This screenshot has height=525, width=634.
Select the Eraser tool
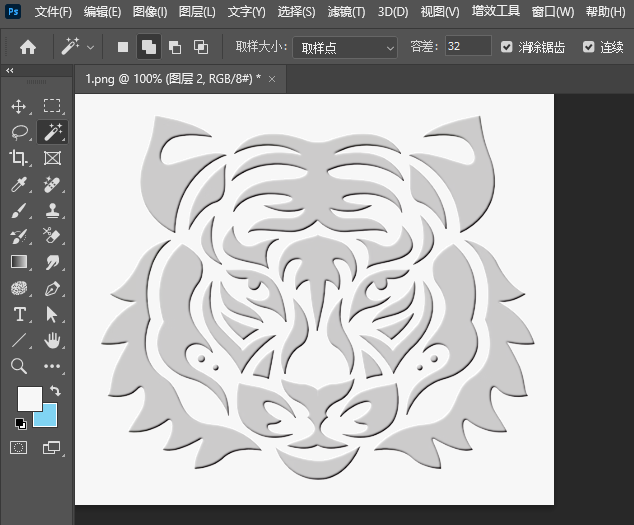52,236
